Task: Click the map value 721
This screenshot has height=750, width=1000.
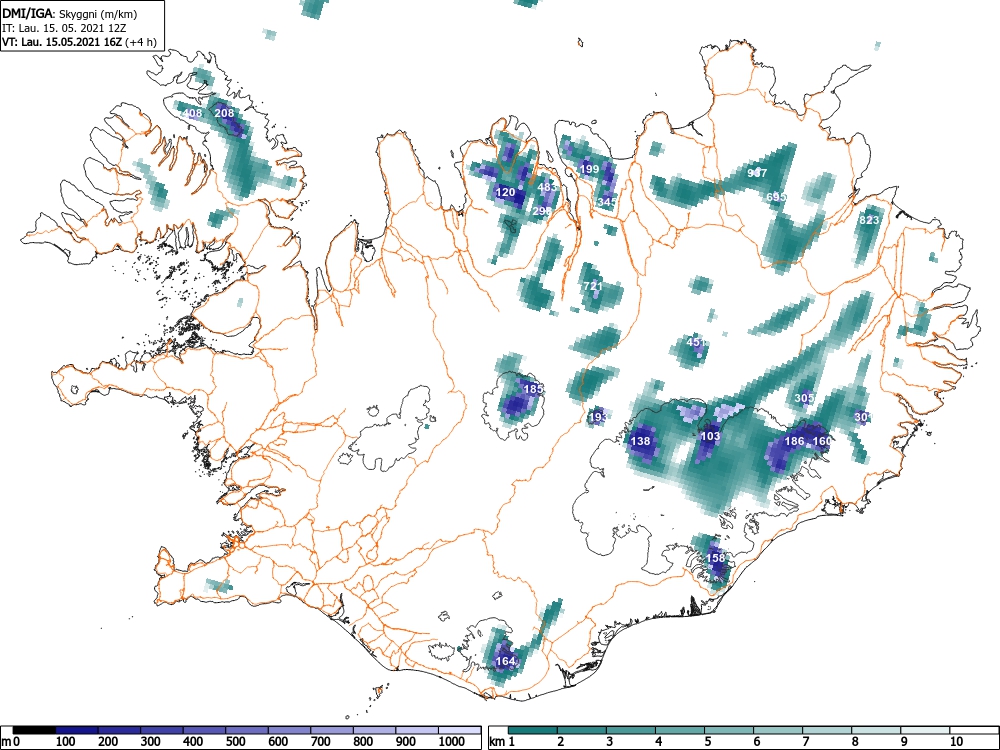Action: coord(592,286)
